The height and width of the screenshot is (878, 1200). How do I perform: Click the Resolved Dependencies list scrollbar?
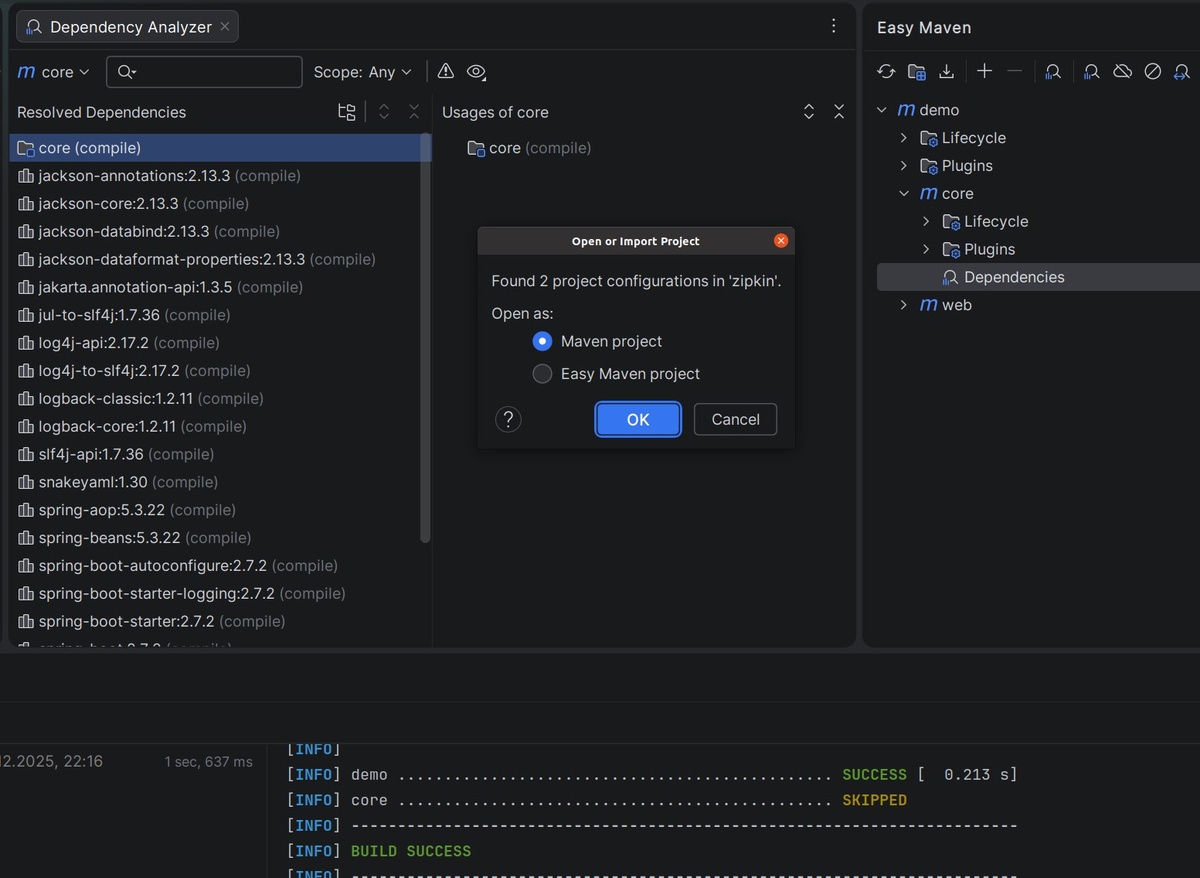(426, 338)
